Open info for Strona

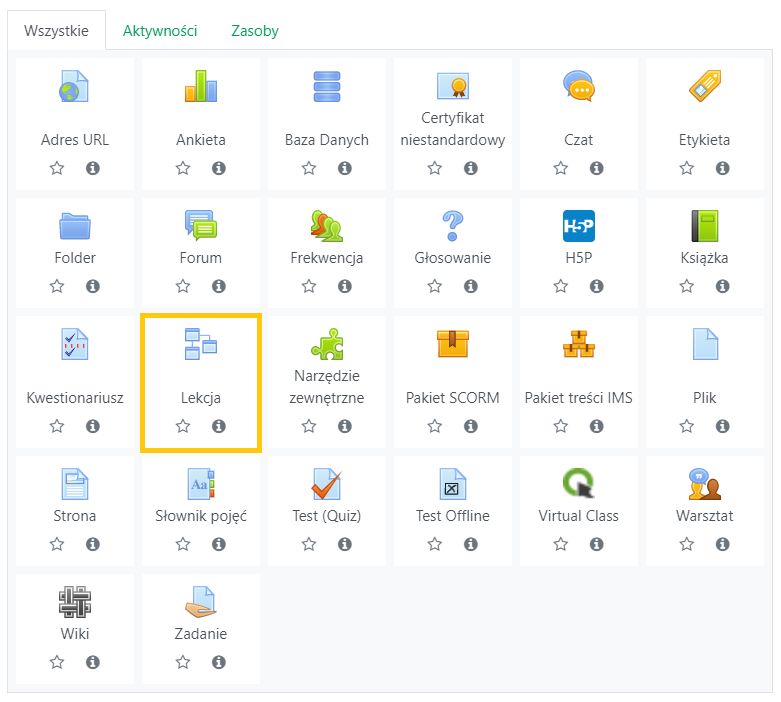pos(93,544)
